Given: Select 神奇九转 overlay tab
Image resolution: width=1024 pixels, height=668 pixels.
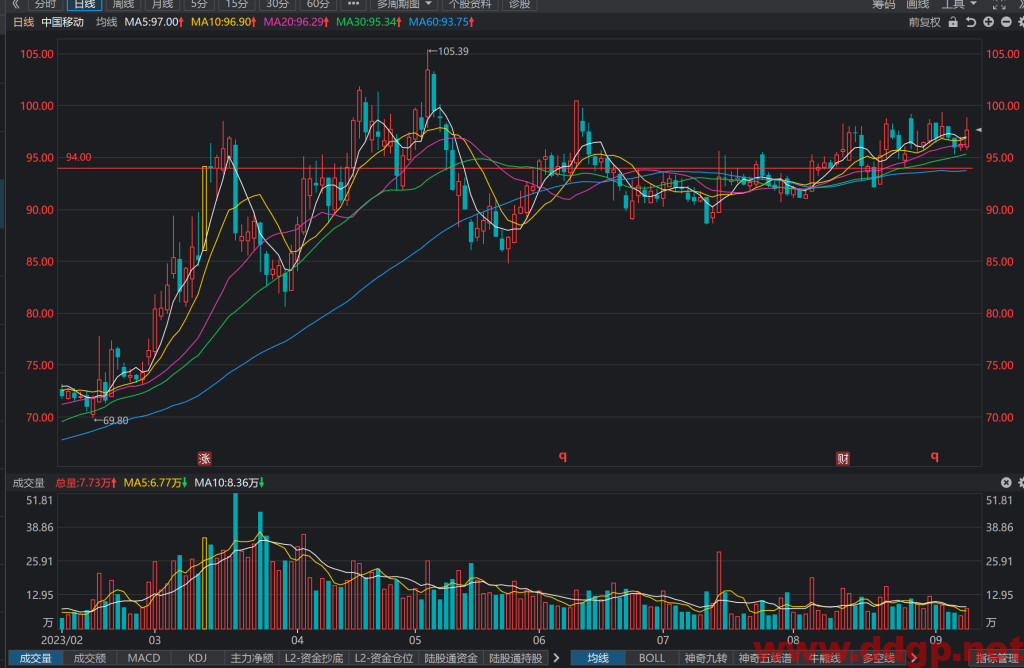Looking at the screenshot, I should [705, 658].
